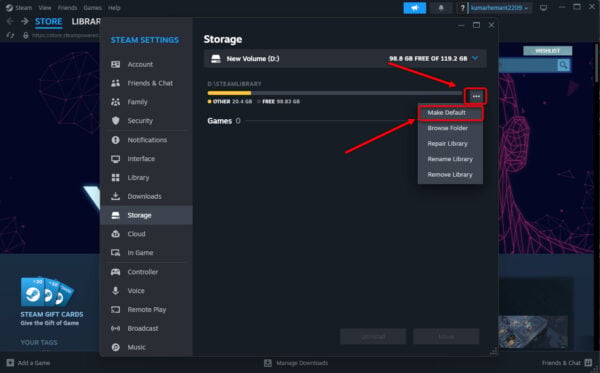Viewport: 600px width, 373px height.
Task: Open the notification bell in Steam header
Action: point(441,8)
